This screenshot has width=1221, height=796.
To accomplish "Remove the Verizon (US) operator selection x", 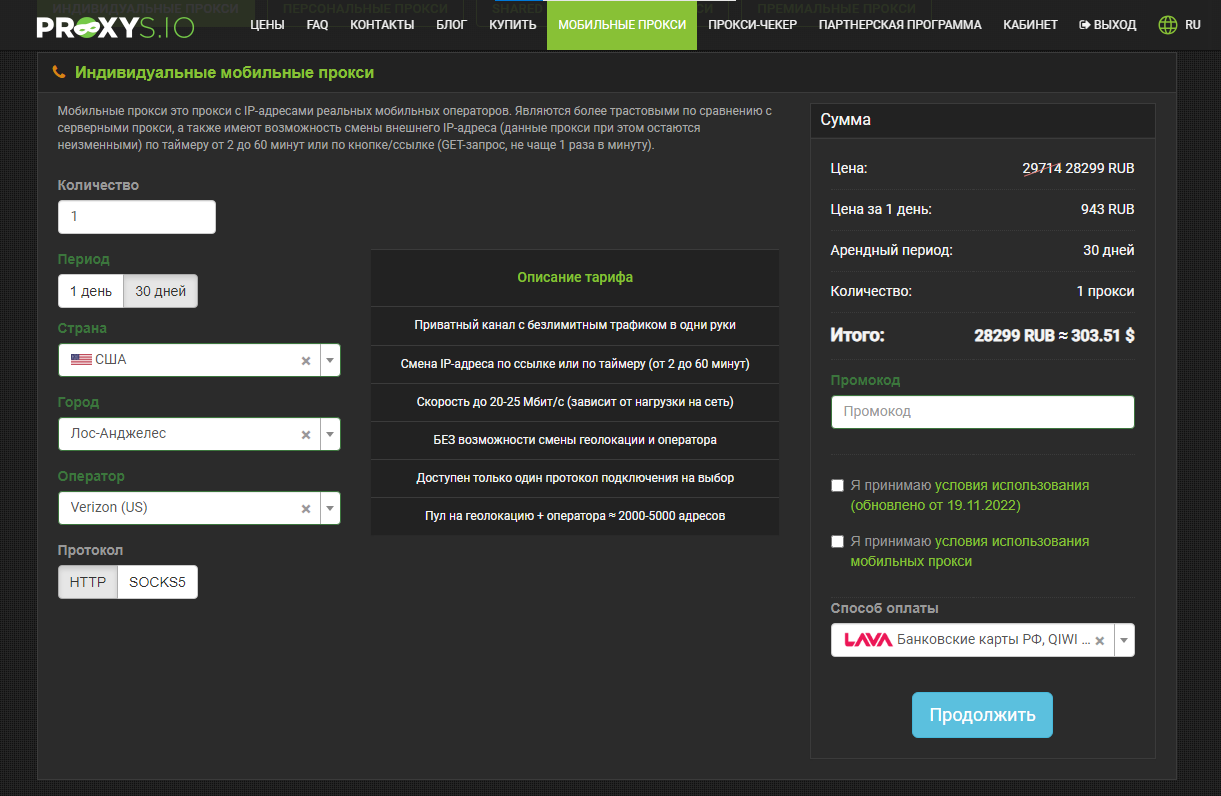I will (306, 509).
